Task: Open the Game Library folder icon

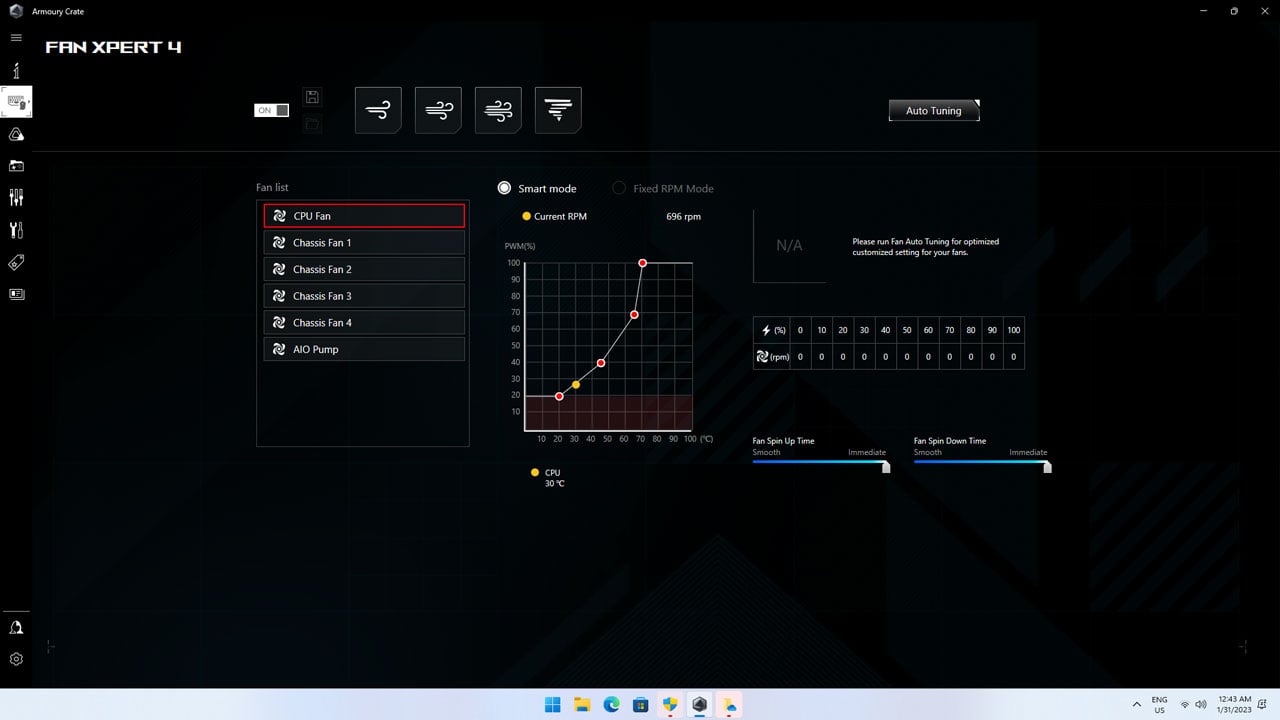Action: pyautogui.click(x=16, y=166)
